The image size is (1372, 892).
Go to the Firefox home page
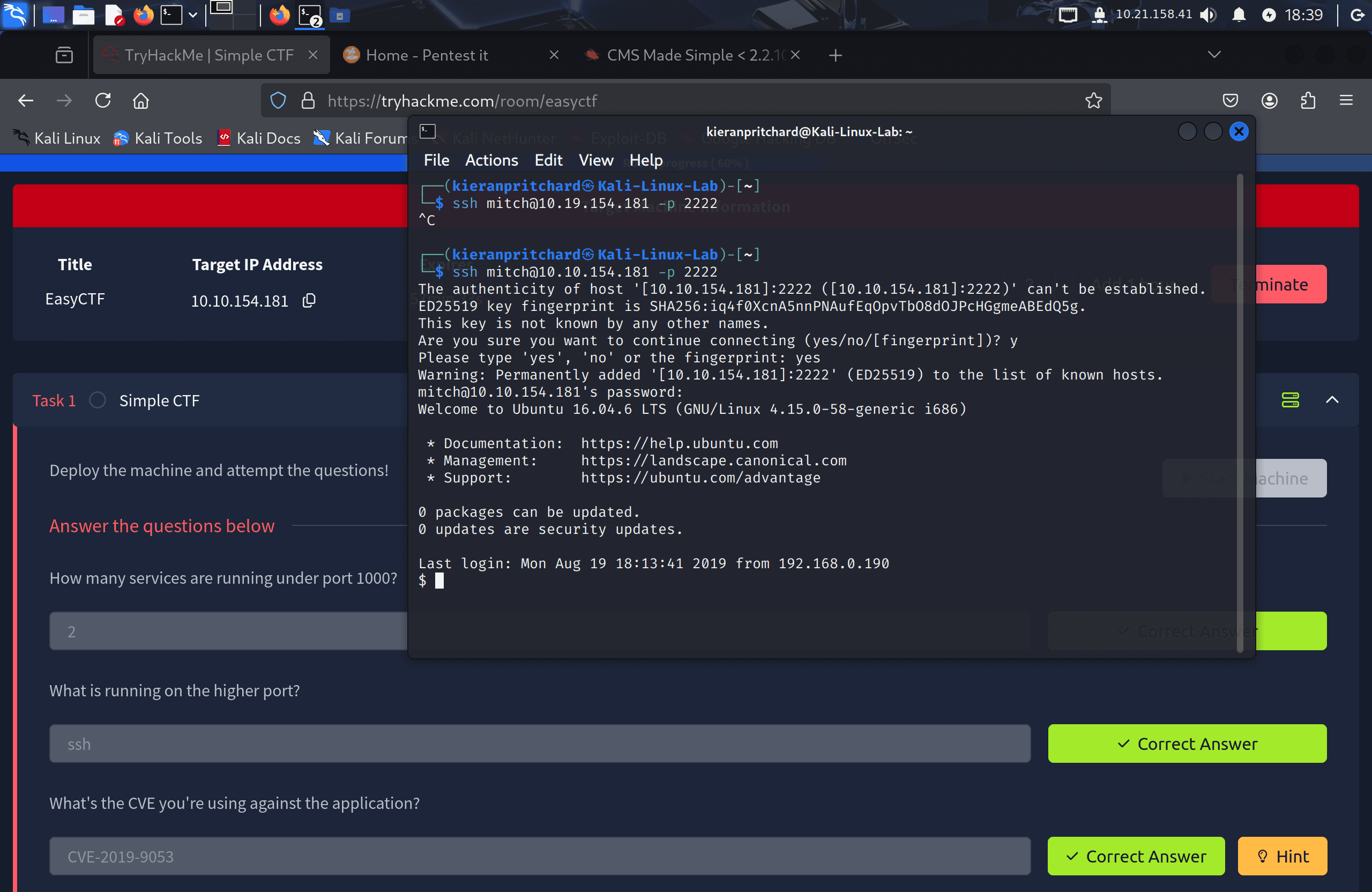point(141,101)
